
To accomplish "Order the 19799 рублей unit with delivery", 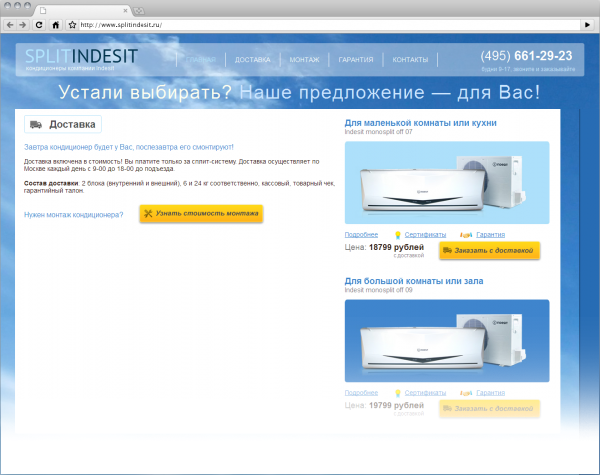I will [x=489, y=409].
